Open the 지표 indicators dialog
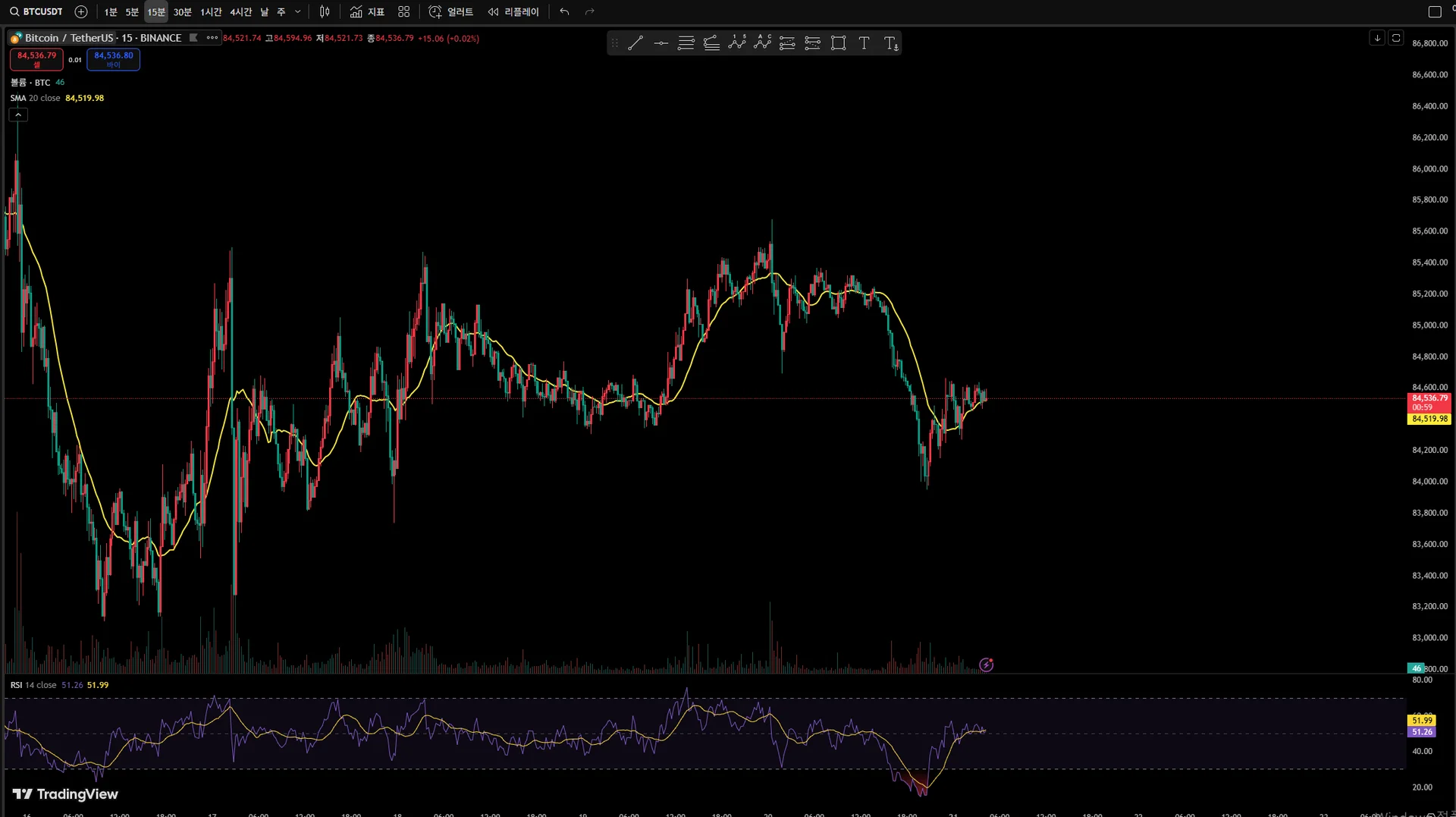The width and height of the screenshot is (1456, 817). click(x=367, y=12)
